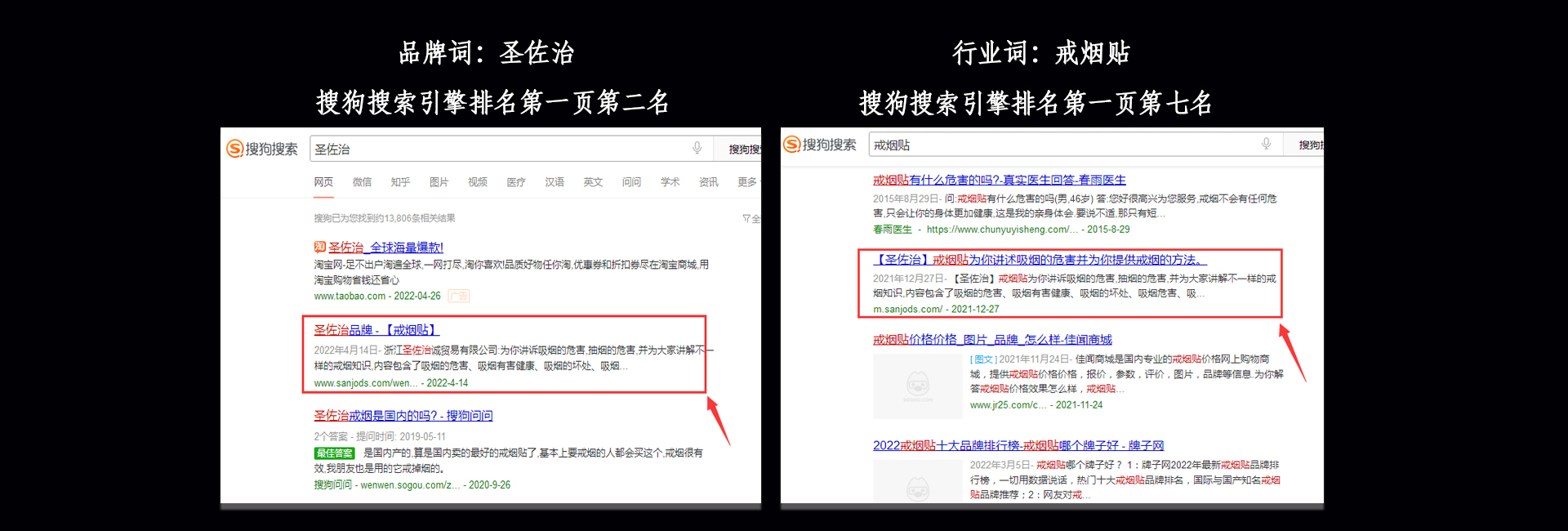The width and height of the screenshot is (1568, 531).
Task: Open 圣佐治_全球海量爆款 result link
Action: pyautogui.click(x=386, y=247)
